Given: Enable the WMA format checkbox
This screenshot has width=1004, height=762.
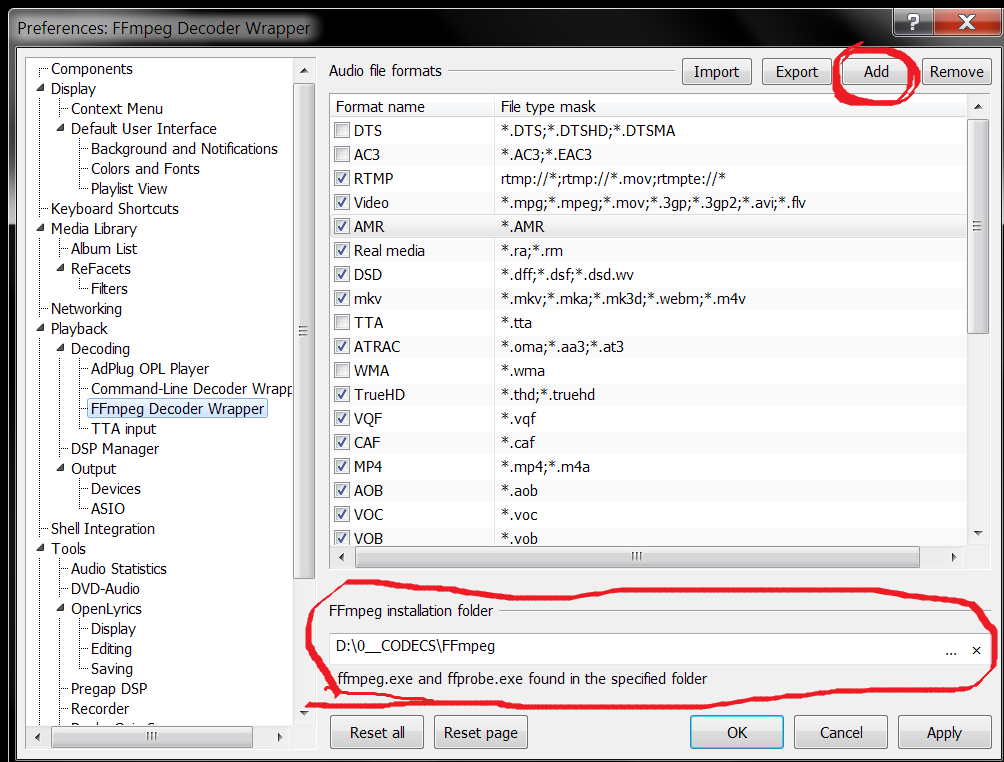Looking at the screenshot, I should (343, 371).
